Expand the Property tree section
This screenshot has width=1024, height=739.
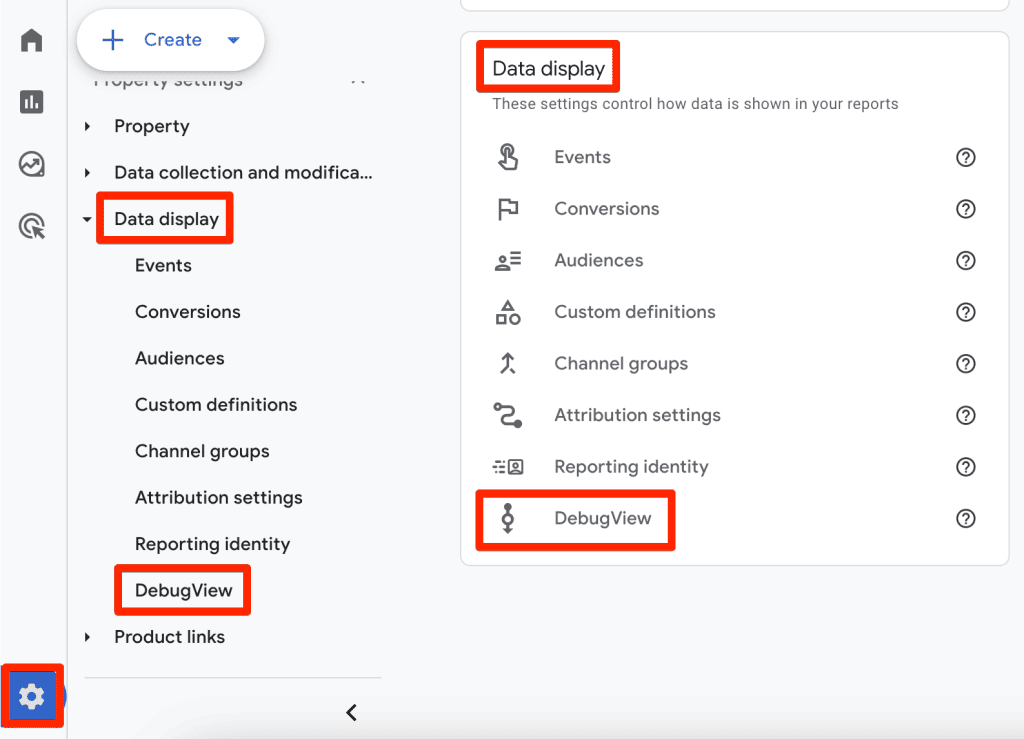tap(88, 126)
